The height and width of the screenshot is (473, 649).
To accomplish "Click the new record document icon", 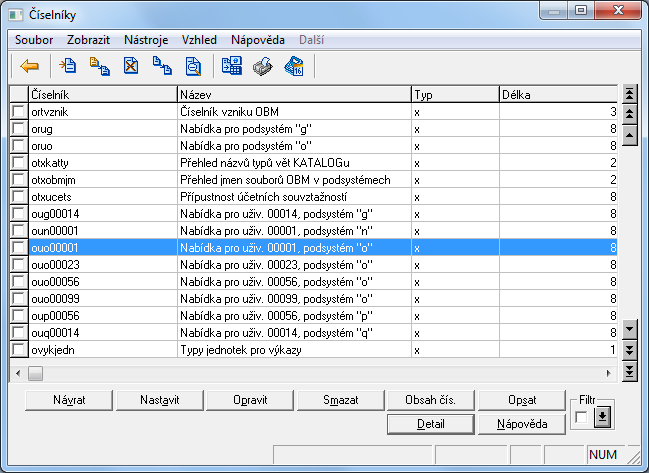I will pos(68,67).
